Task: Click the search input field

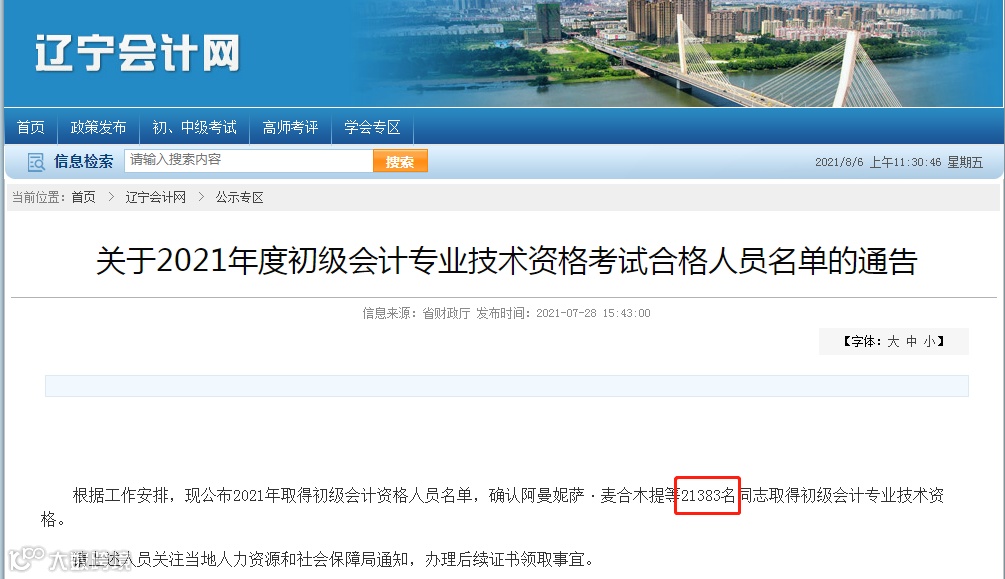Action: click(x=249, y=160)
